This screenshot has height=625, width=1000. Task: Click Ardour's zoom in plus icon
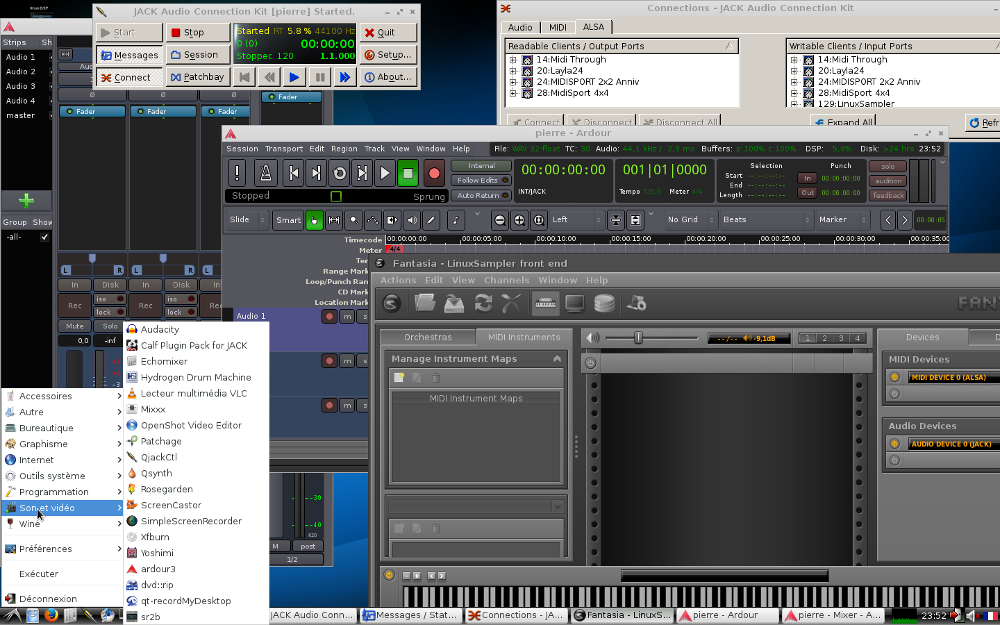pos(519,220)
